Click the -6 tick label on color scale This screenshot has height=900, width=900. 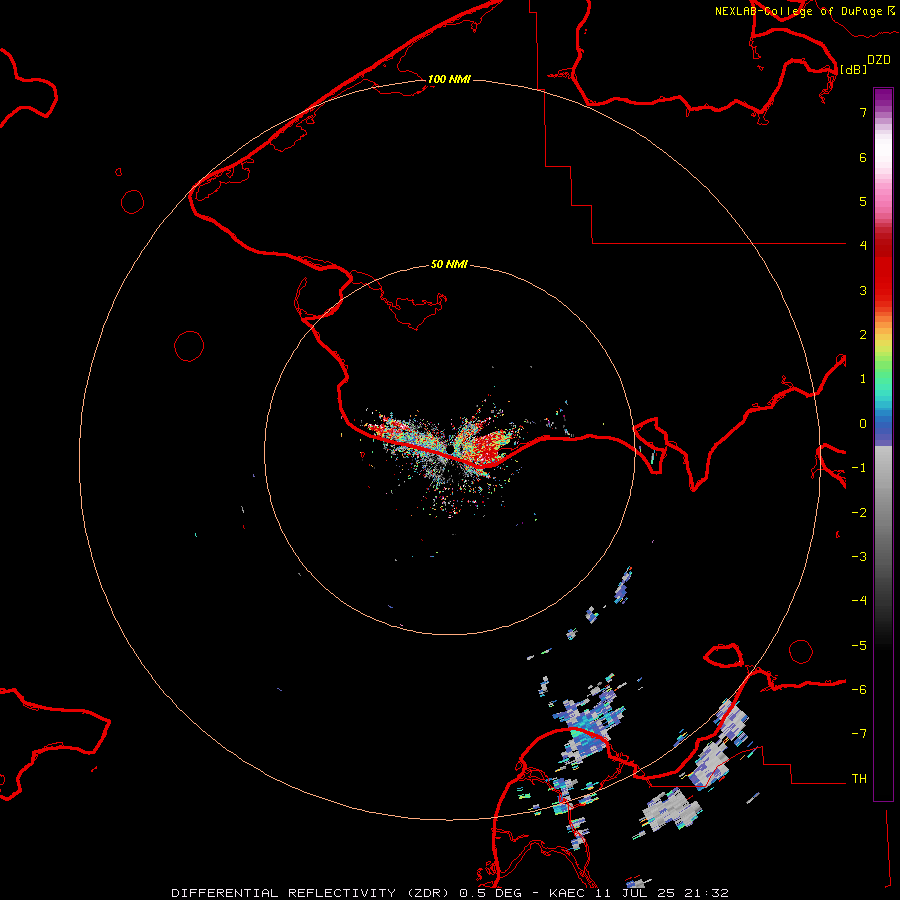pos(859,689)
